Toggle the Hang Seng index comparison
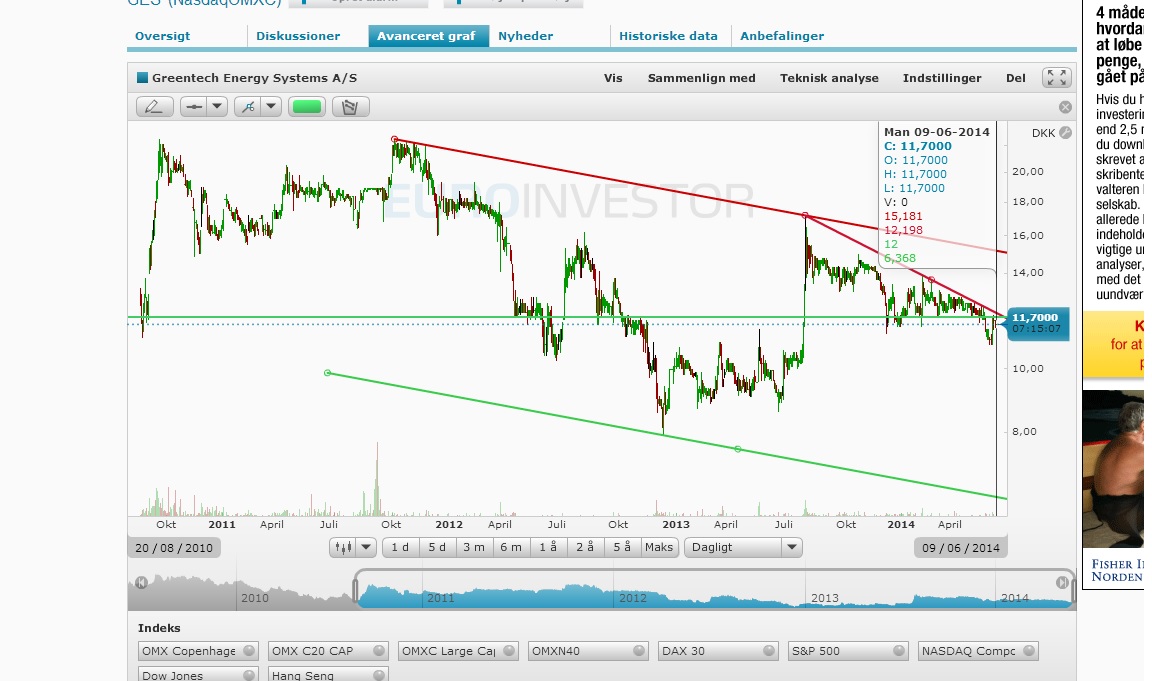 (x=328, y=674)
